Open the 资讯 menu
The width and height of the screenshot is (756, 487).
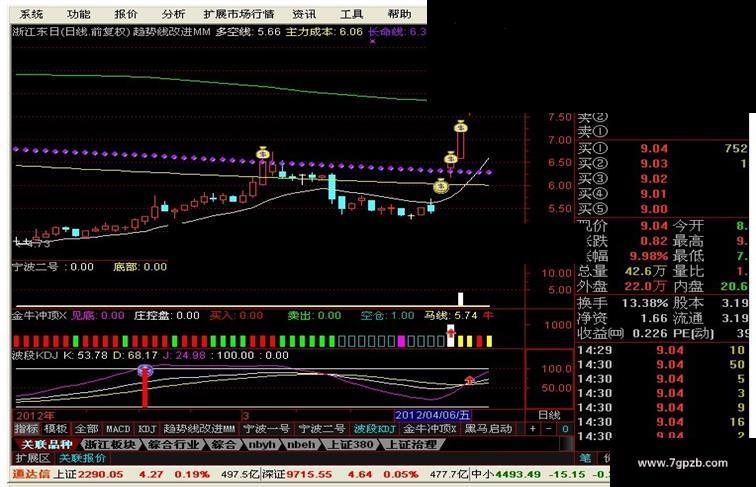click(304, 14)
